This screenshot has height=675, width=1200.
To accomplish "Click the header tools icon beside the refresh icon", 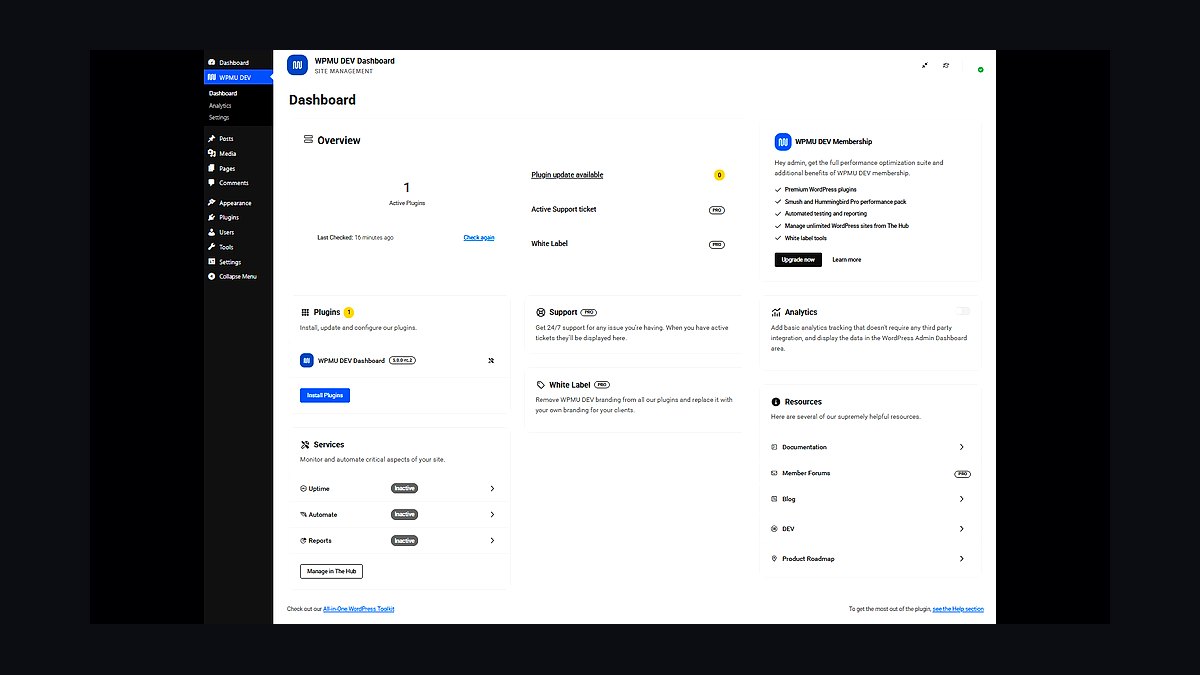I will pyautogui.click(x=925, y=65).
